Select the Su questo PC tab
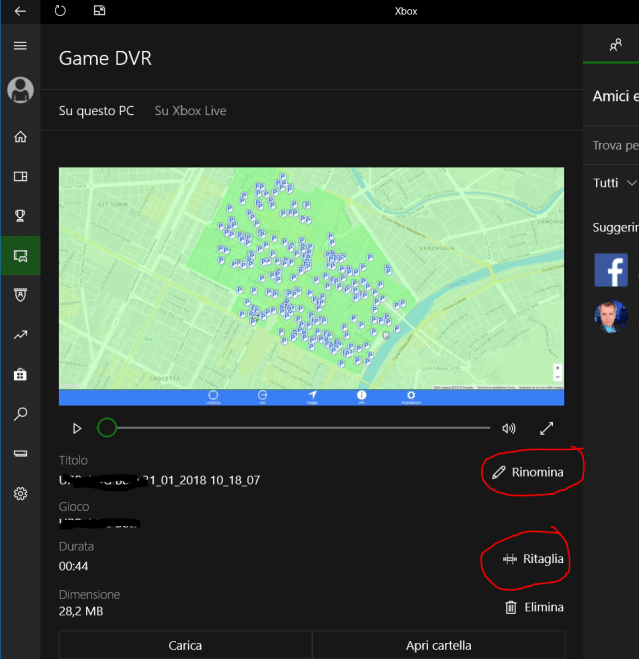This screenshot has width=639, height=659. tap(96, 111)
